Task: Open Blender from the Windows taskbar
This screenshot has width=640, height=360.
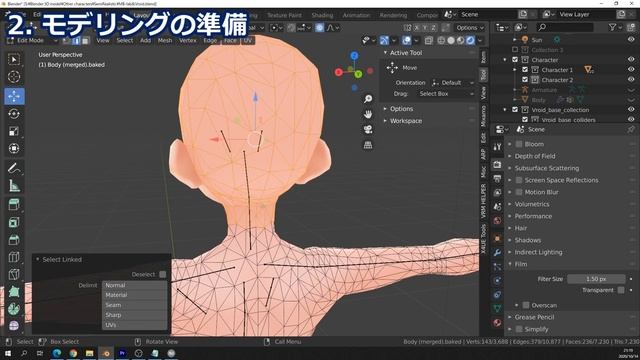Action: coord(106,353)
